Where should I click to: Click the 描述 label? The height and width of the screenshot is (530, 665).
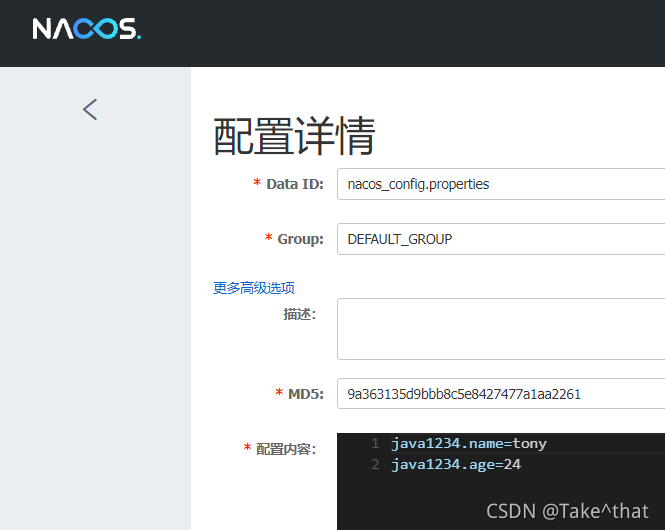299,314
